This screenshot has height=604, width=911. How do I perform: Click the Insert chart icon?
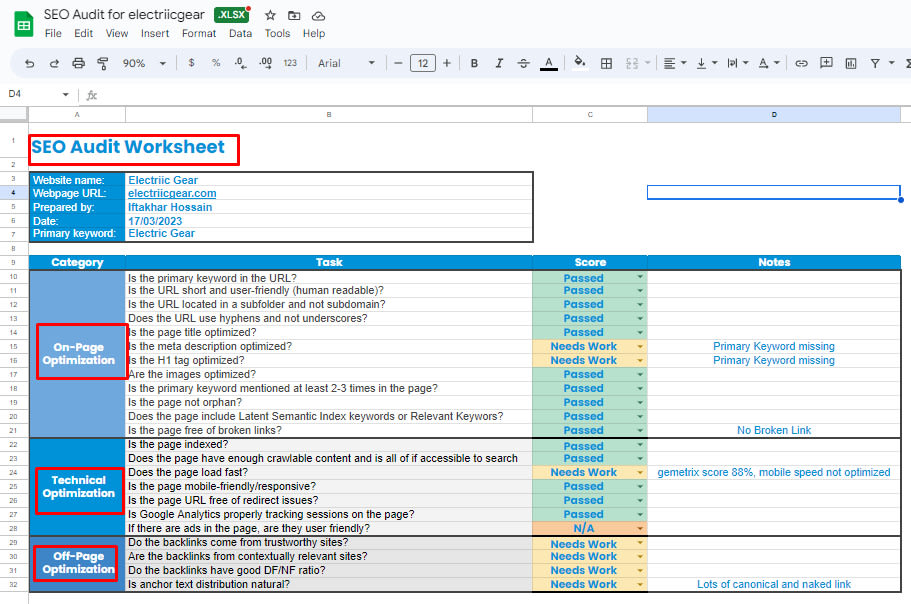(x=851, y=62)
